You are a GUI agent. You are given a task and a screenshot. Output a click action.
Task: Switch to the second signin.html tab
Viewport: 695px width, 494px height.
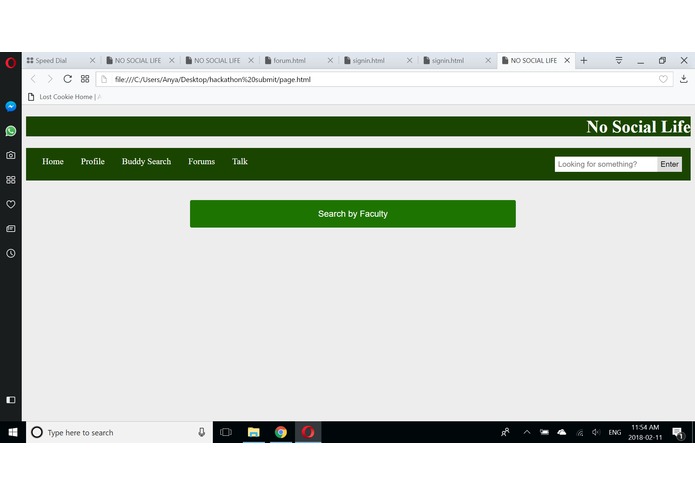click(453, 60)
